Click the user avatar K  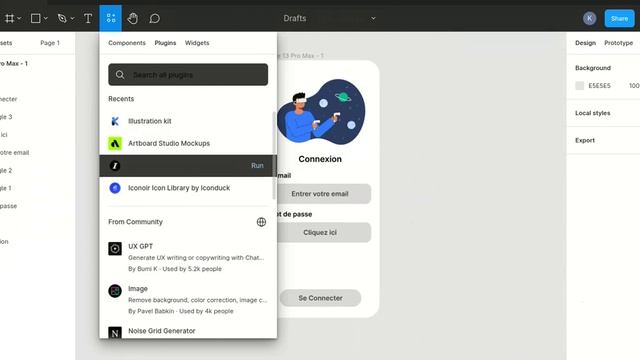point(589,18)
